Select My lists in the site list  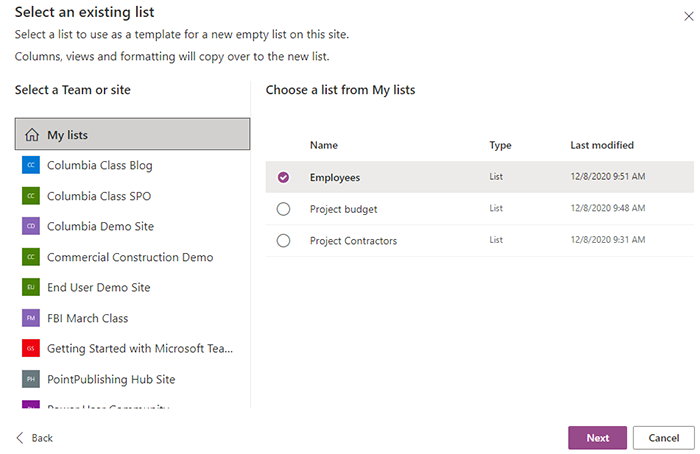coord(132,134)
